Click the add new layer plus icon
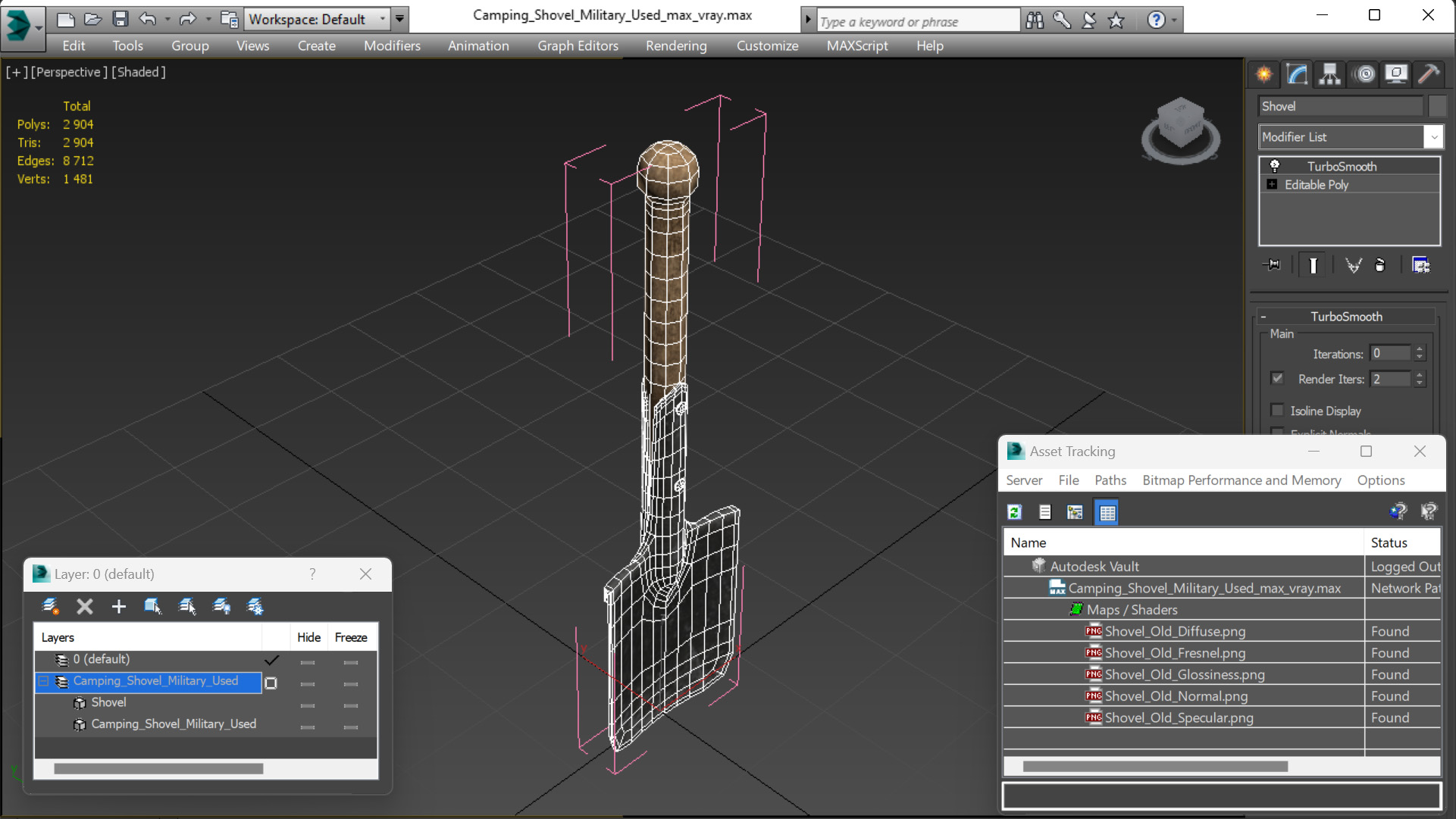 [118, 606]
